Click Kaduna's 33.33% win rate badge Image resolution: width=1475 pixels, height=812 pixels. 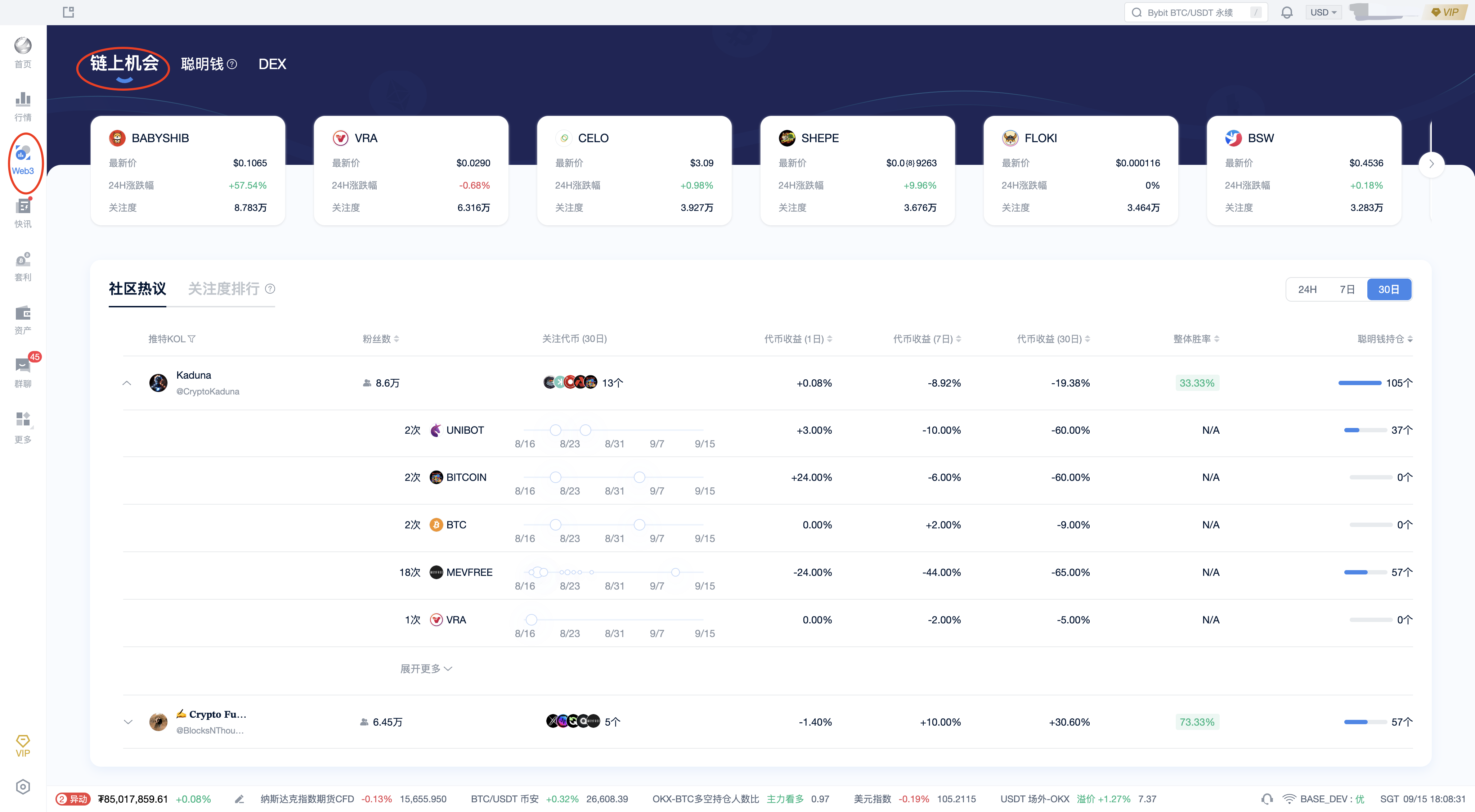click(x=1197, y=383)
